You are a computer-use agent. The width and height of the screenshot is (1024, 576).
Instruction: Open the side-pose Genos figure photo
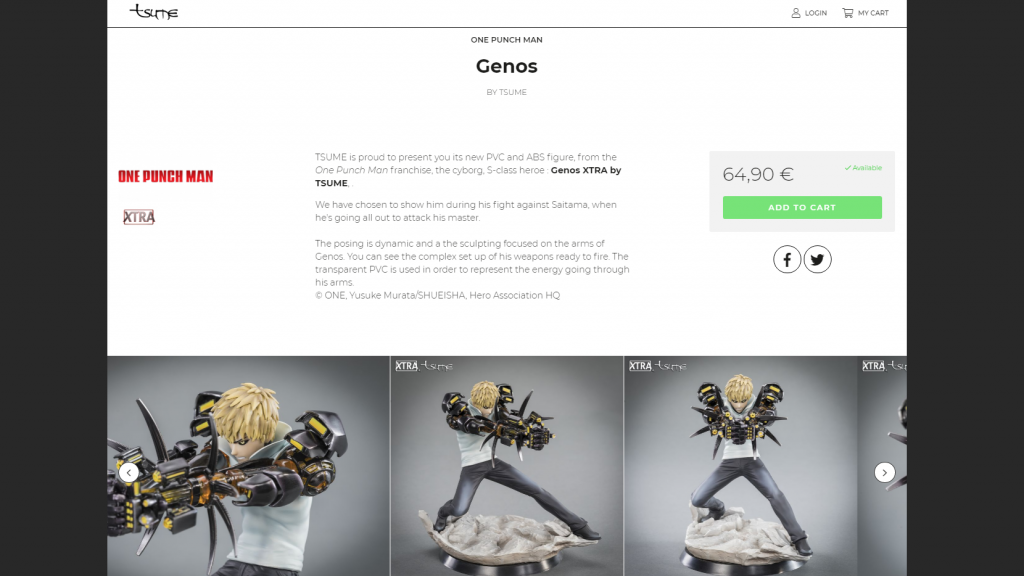pos(507,466)
